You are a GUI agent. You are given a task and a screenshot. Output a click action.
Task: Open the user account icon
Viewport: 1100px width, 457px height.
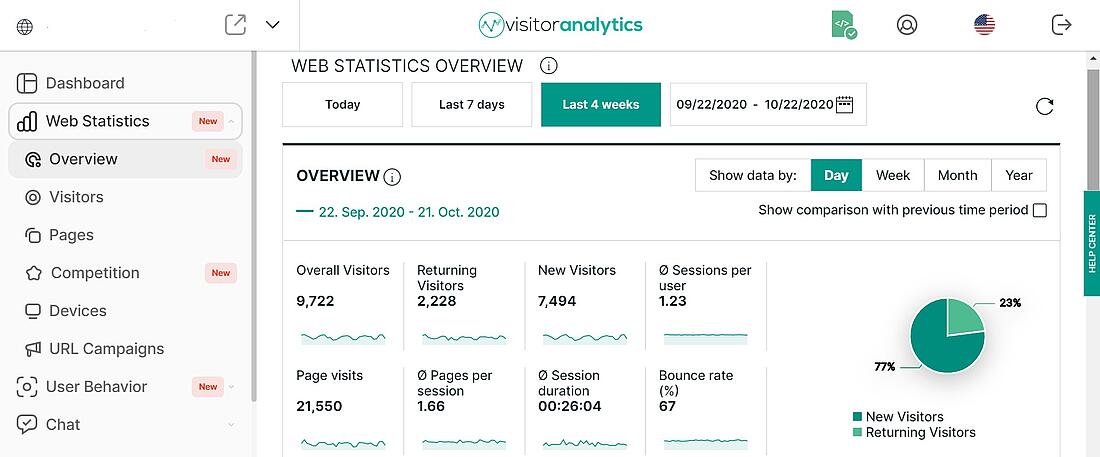click(907, 25)
